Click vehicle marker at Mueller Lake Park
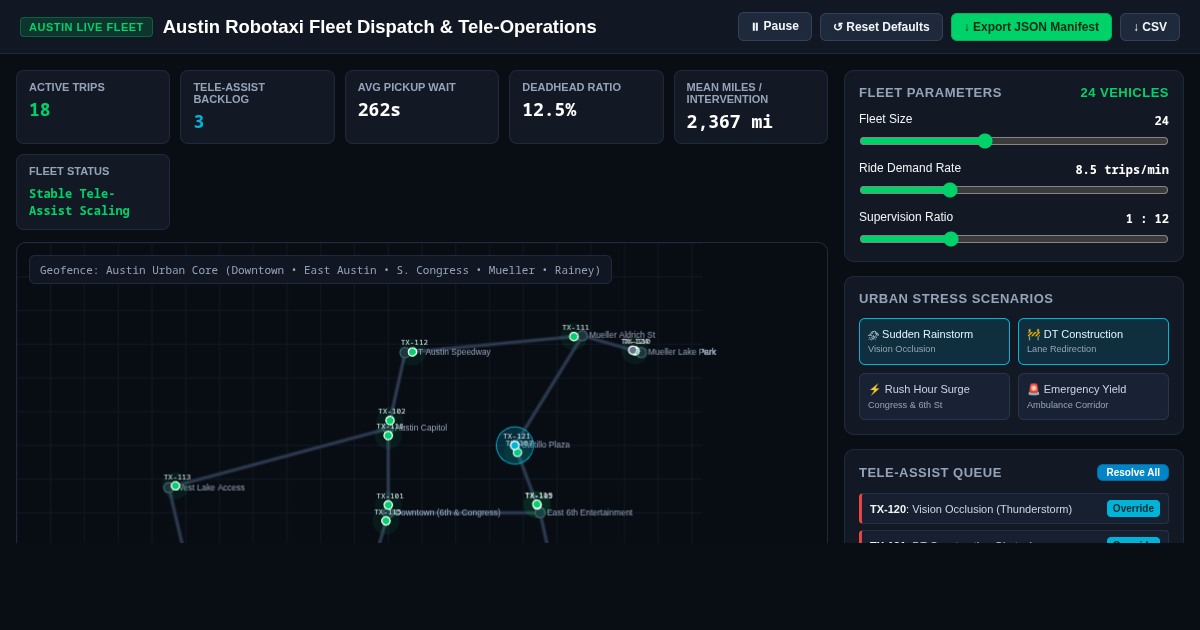This screenshot has height=630, width=1200. click(633, 350)
